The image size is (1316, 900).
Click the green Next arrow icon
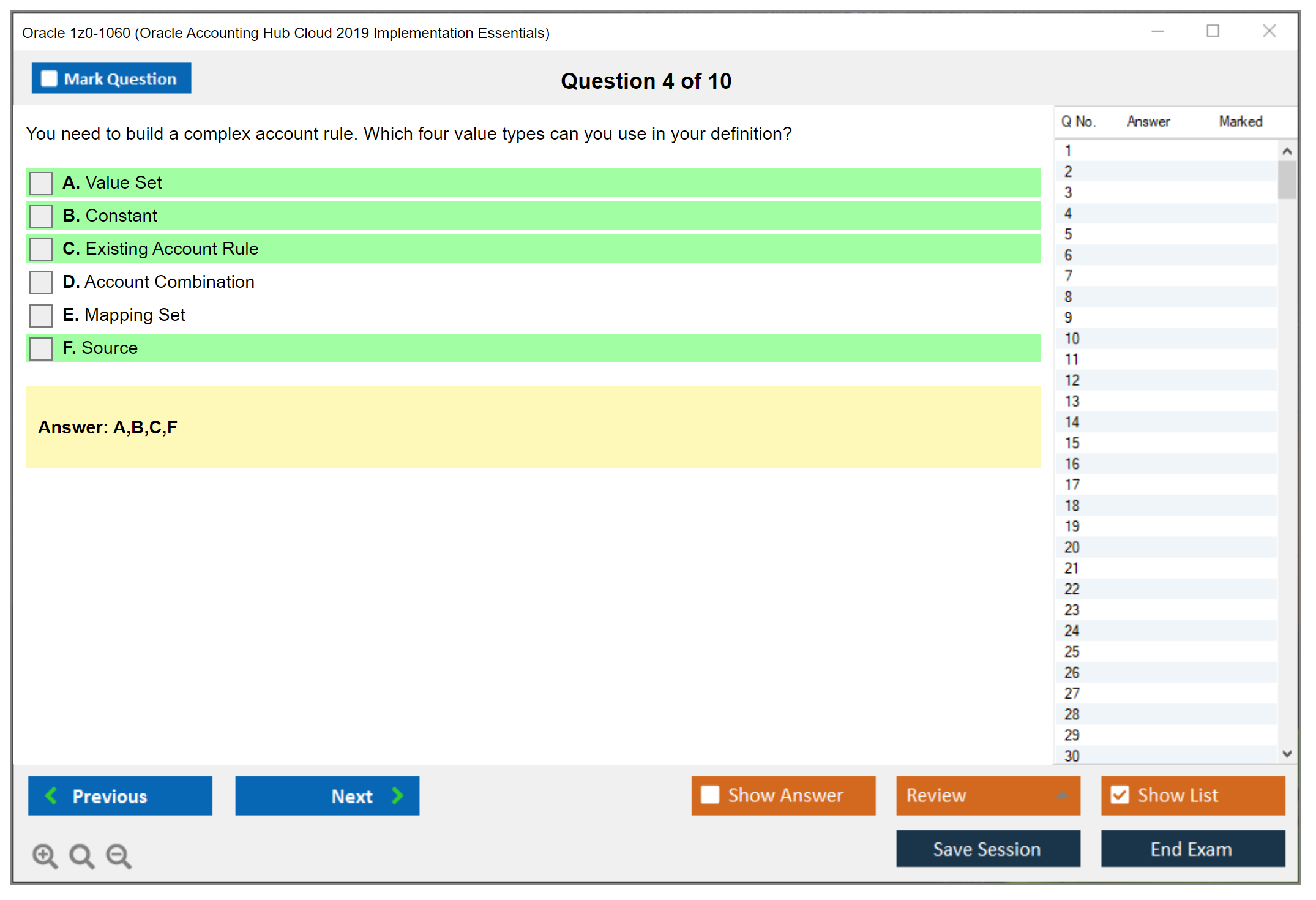point(398,796)
